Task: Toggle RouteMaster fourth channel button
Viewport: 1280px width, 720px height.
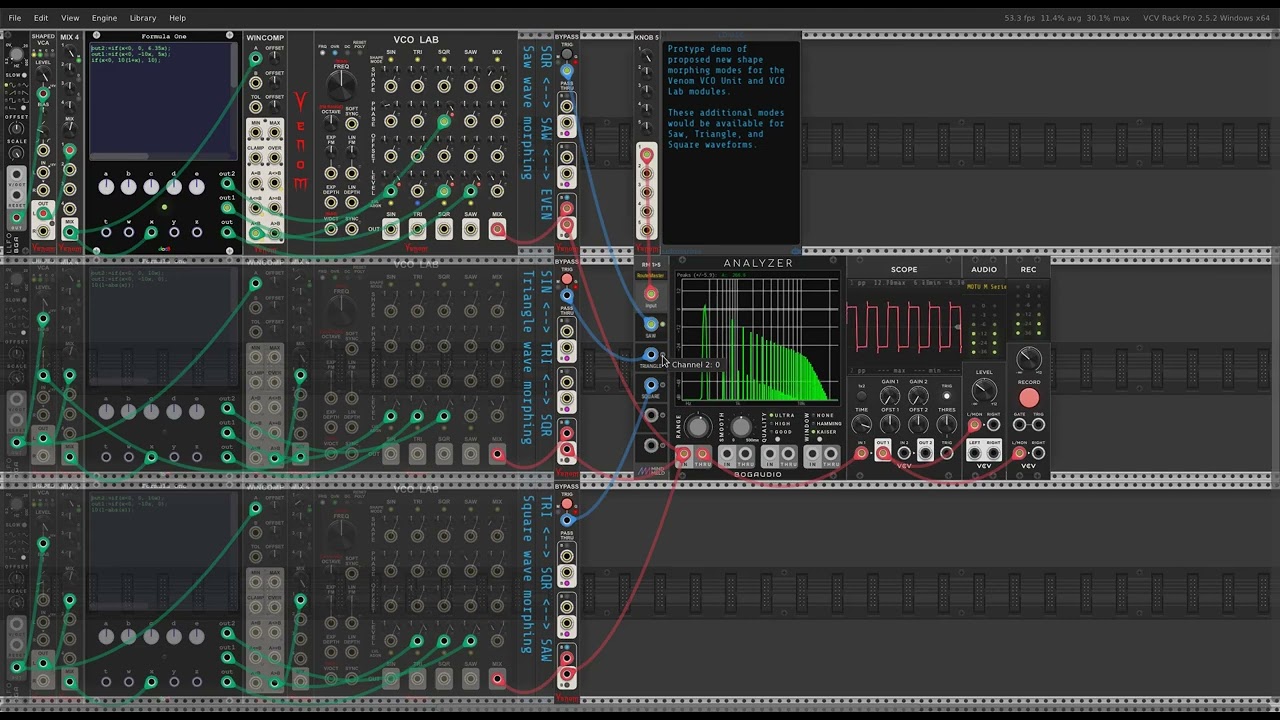Action: tap(662, 415)
